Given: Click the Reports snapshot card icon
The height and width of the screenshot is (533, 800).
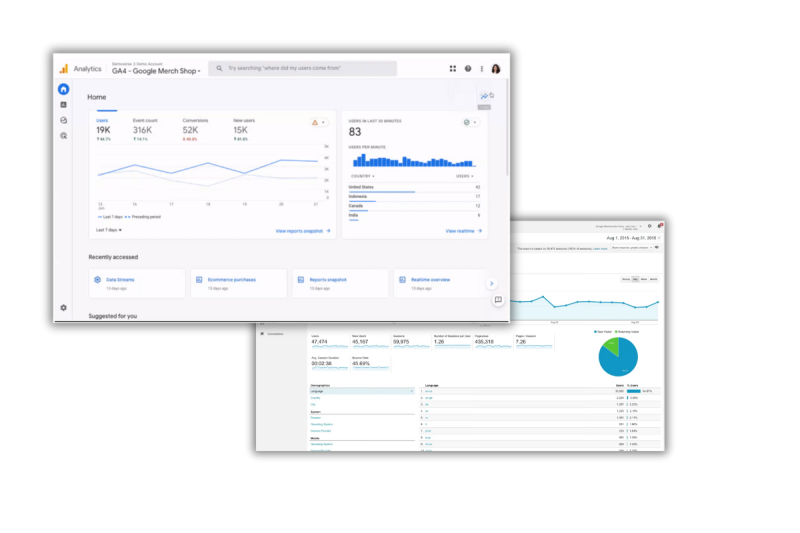Looking at the screenshot, I should (301, 280).
